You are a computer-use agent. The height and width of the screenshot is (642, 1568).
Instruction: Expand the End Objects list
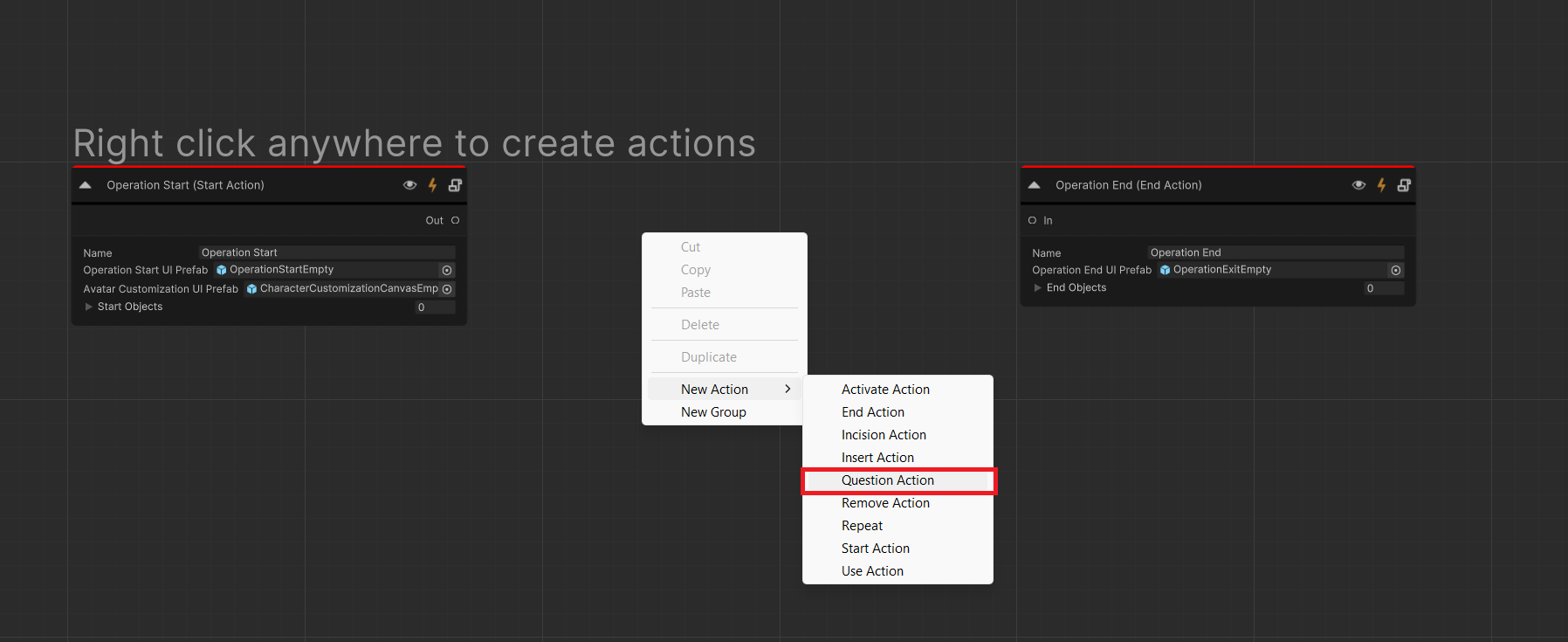(1038, 288)
